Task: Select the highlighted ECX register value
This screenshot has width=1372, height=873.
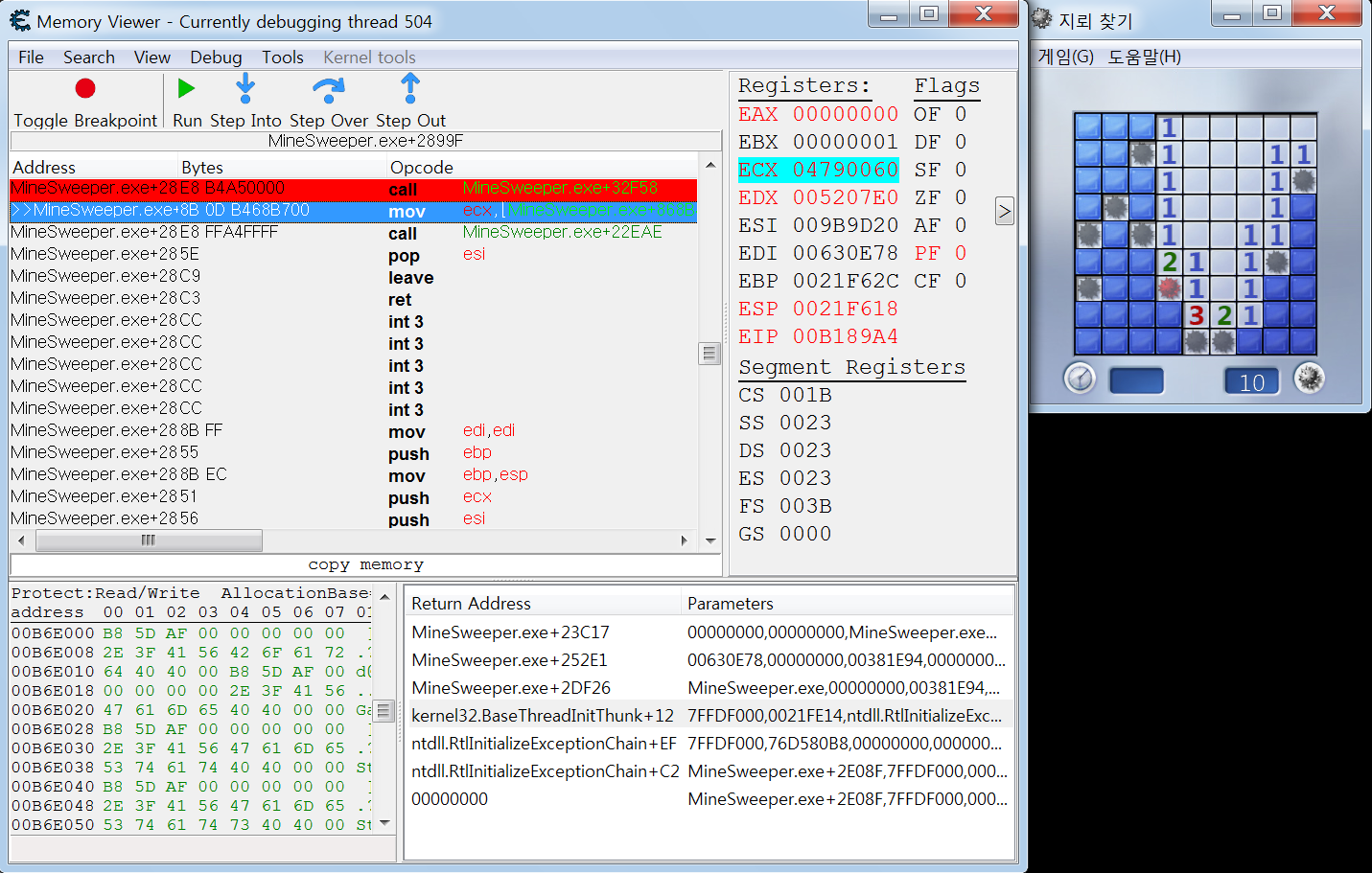Action: 845,170
